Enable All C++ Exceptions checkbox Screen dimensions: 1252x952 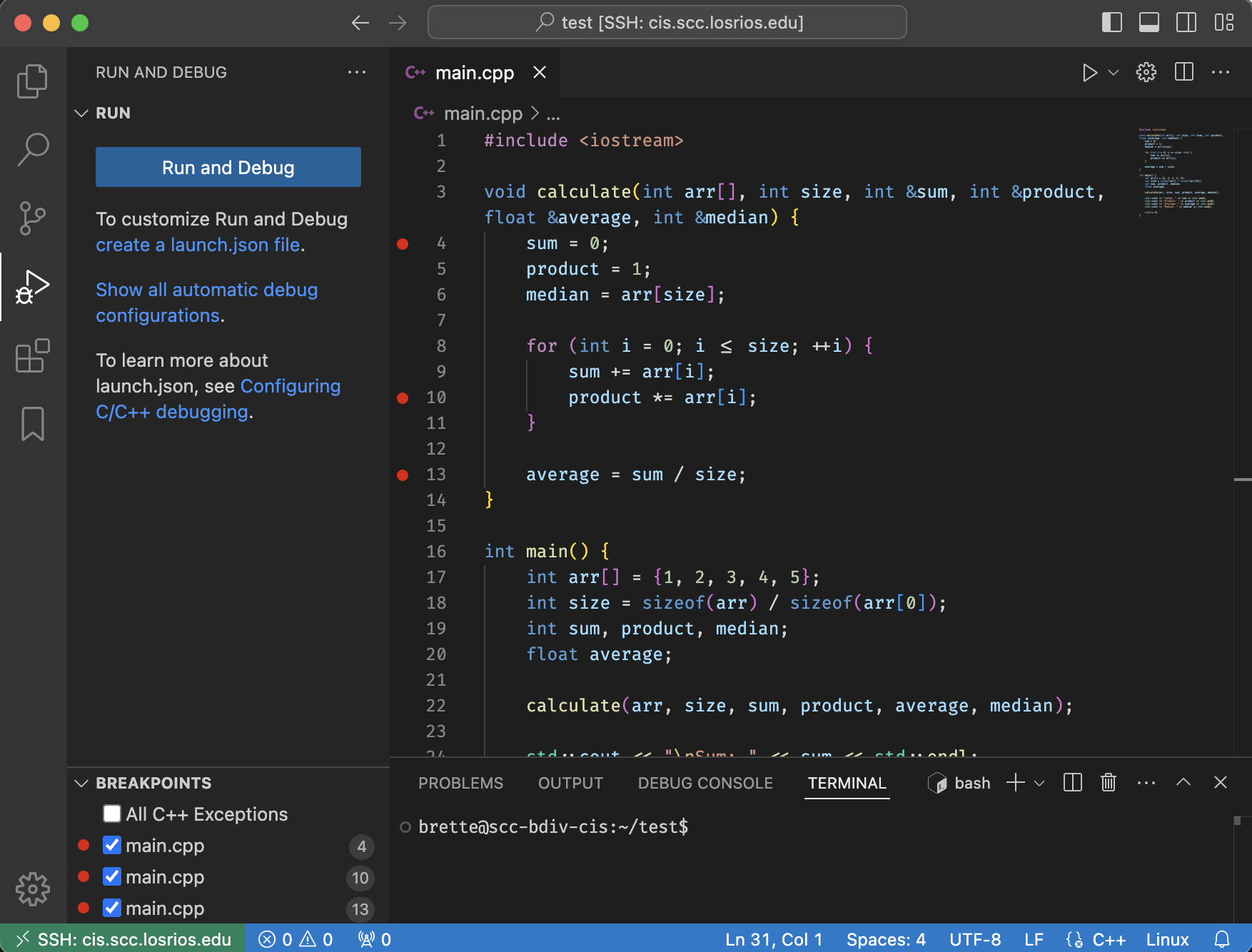112,814
